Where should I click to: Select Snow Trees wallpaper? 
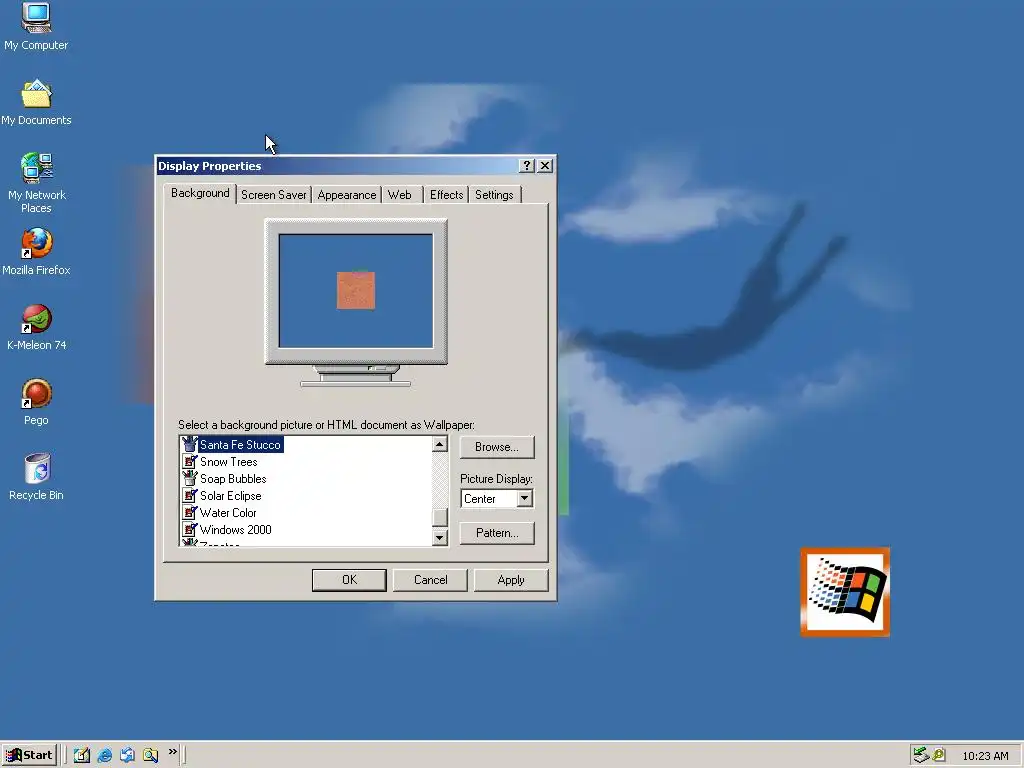229,462
